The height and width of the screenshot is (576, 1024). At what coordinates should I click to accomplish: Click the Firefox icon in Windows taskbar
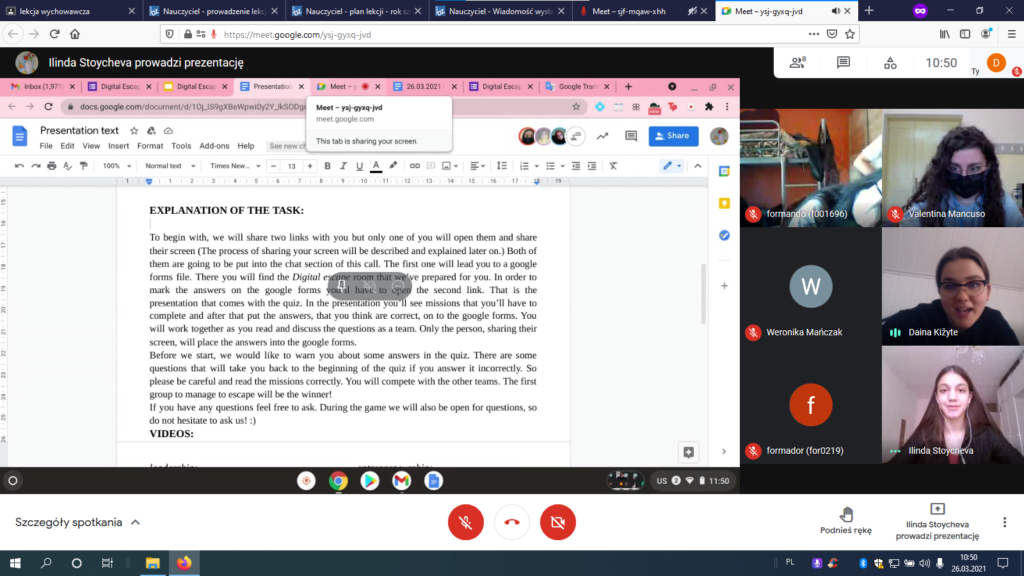pos(183,563)
